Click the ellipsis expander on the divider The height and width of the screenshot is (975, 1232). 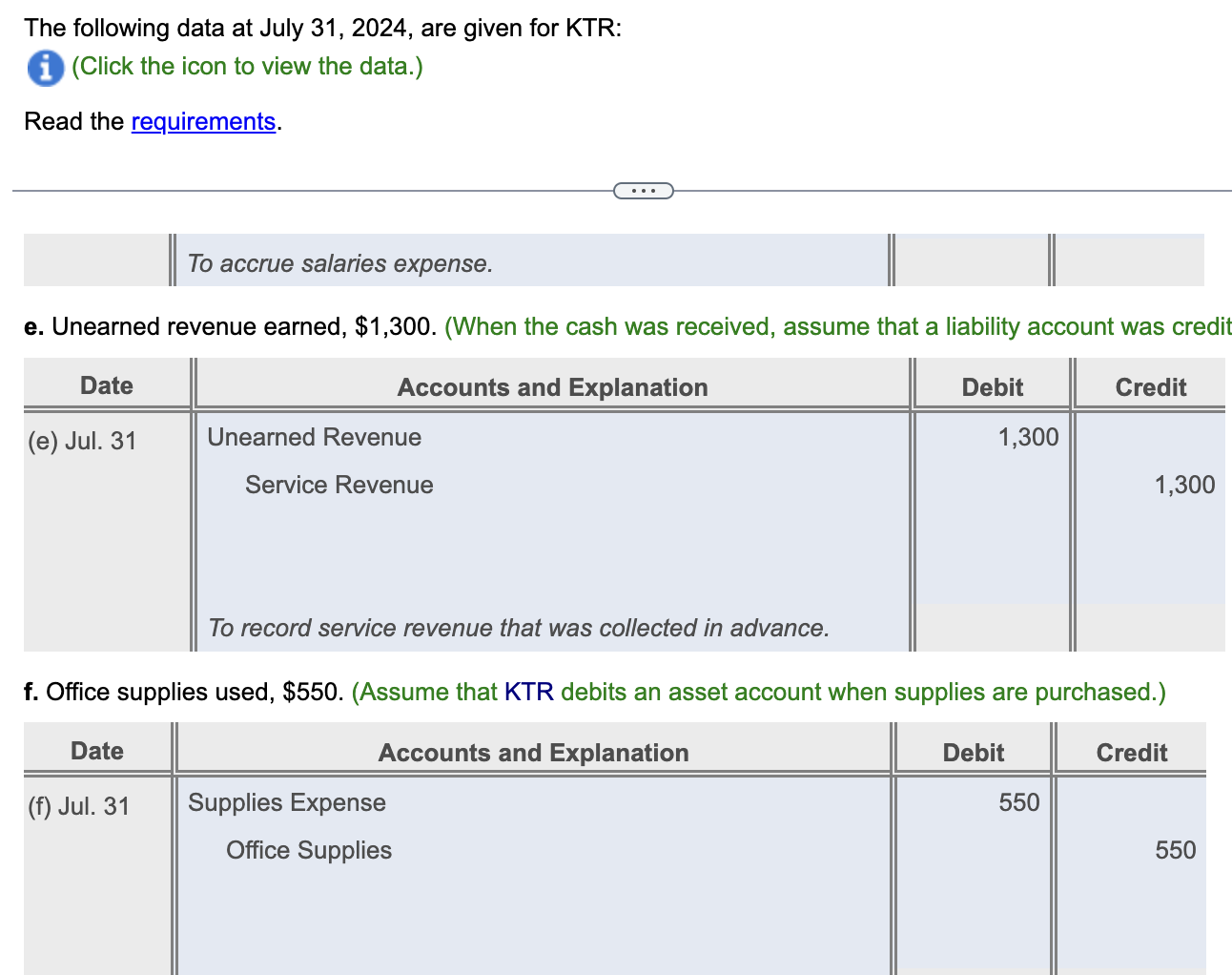pyautogui.click(x=643, y=191)
